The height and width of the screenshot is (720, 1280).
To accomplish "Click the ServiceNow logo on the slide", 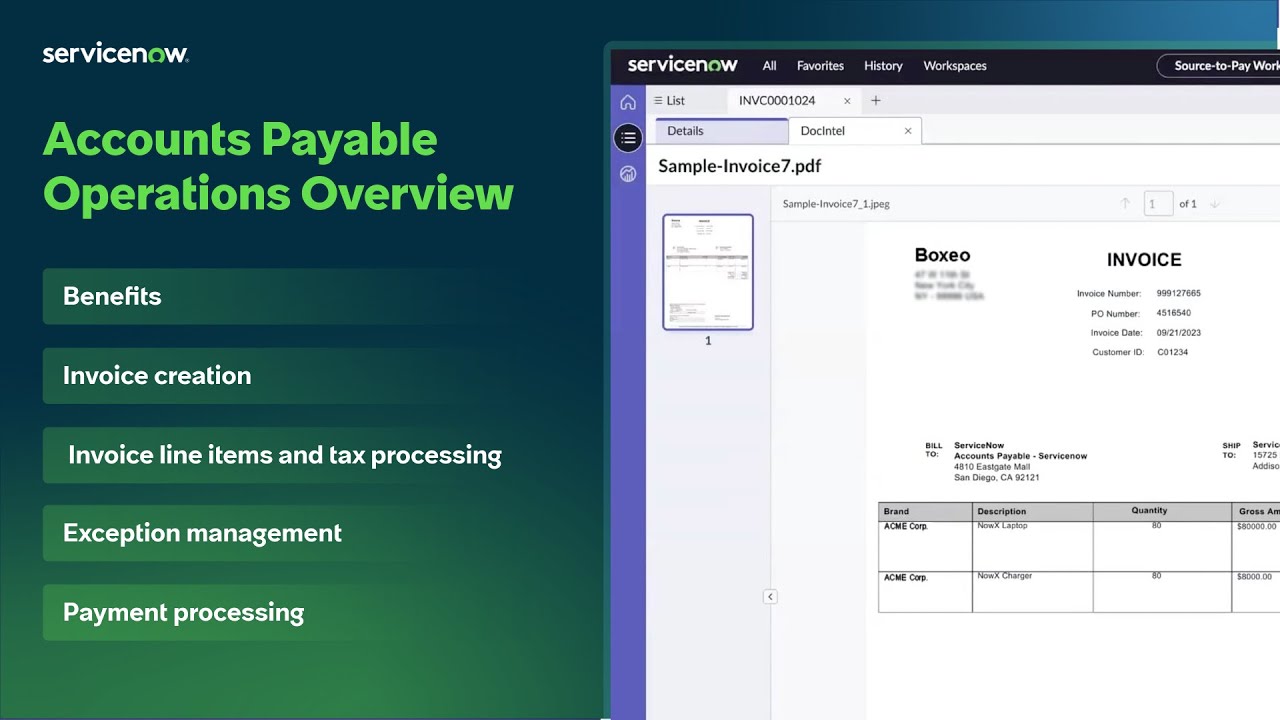I will [x=116, y=54].
